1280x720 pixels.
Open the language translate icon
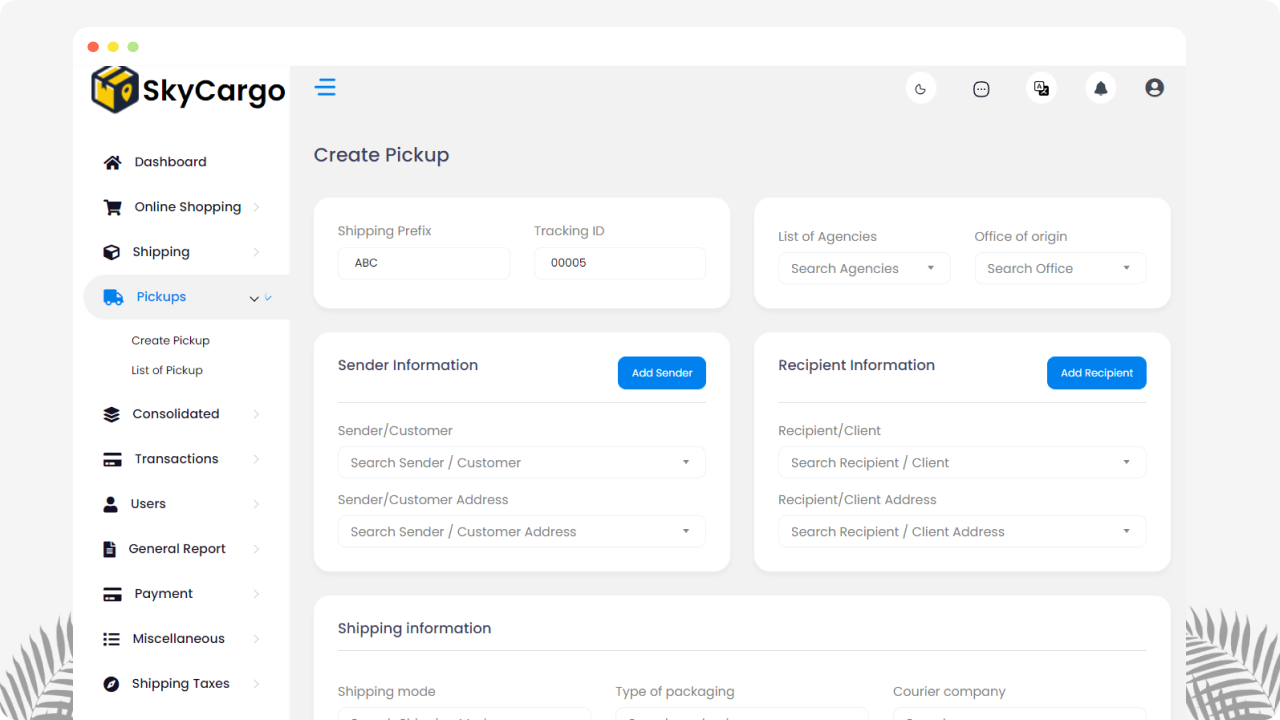[x=1041, y=88]
